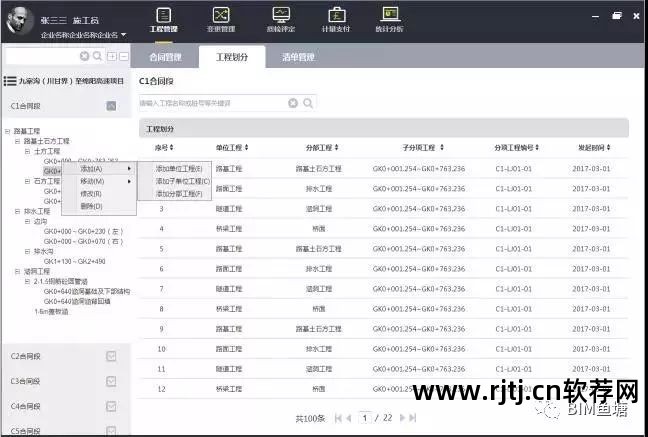Sort the table by 发起时间 column
This screenshot has width=648, height=437.
point(593,148)
